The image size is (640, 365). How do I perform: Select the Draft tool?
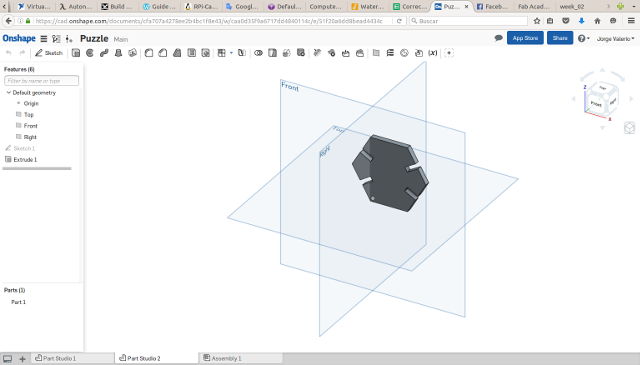[x=177, y=53]
